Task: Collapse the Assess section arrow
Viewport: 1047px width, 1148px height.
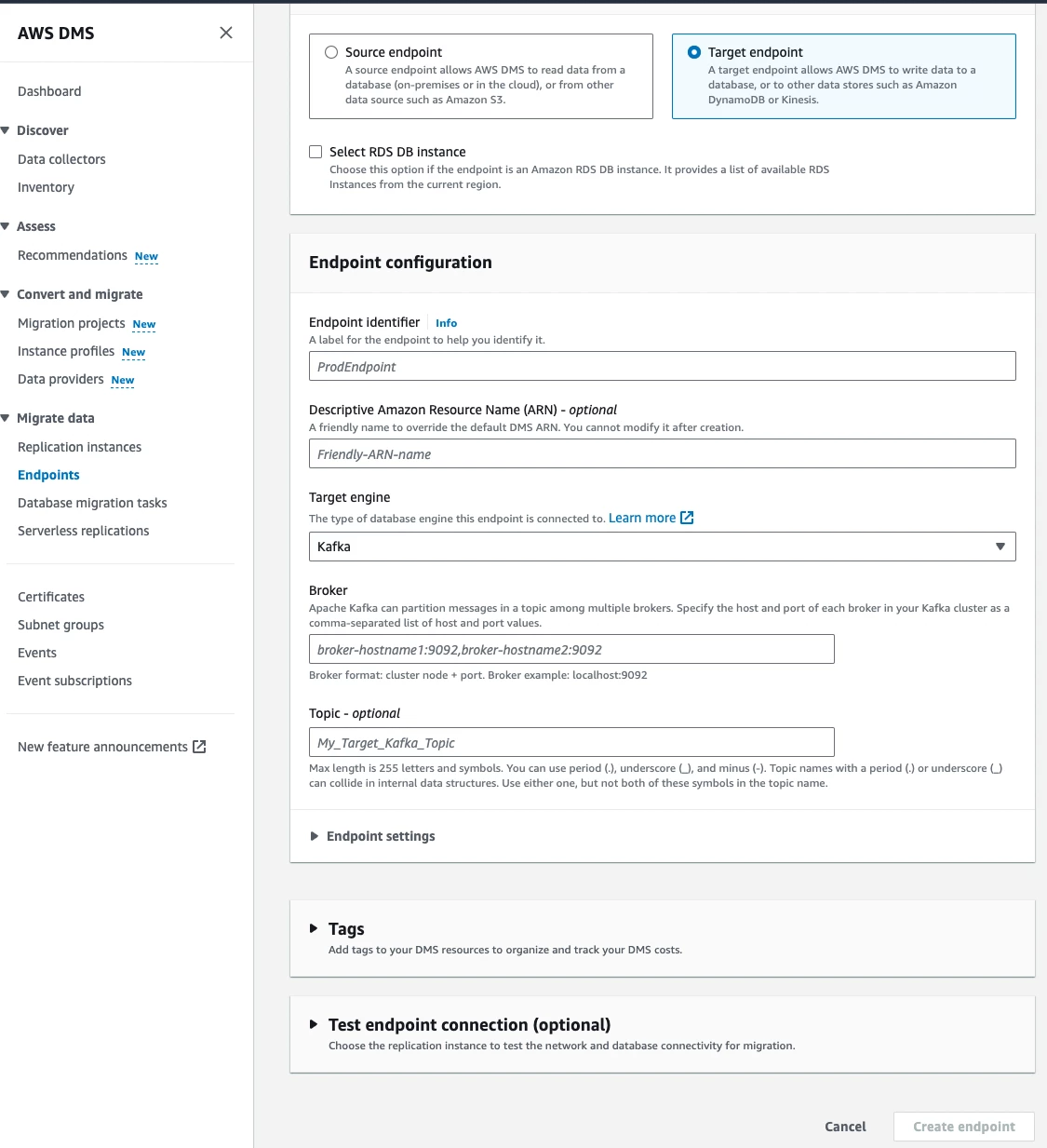Action: [x=6, y=226]
